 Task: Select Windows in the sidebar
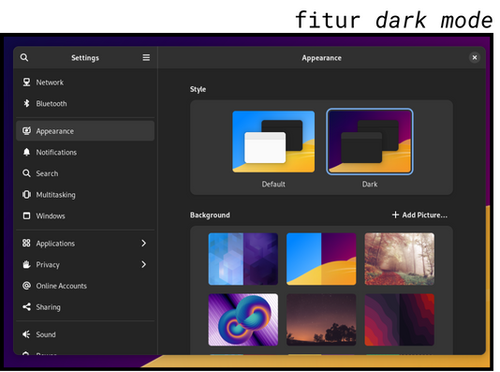point(85,216)
